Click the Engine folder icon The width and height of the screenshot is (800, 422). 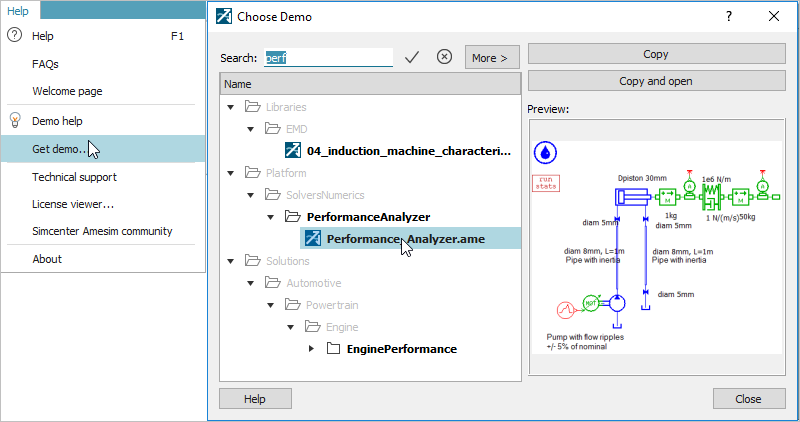[312, 326]
